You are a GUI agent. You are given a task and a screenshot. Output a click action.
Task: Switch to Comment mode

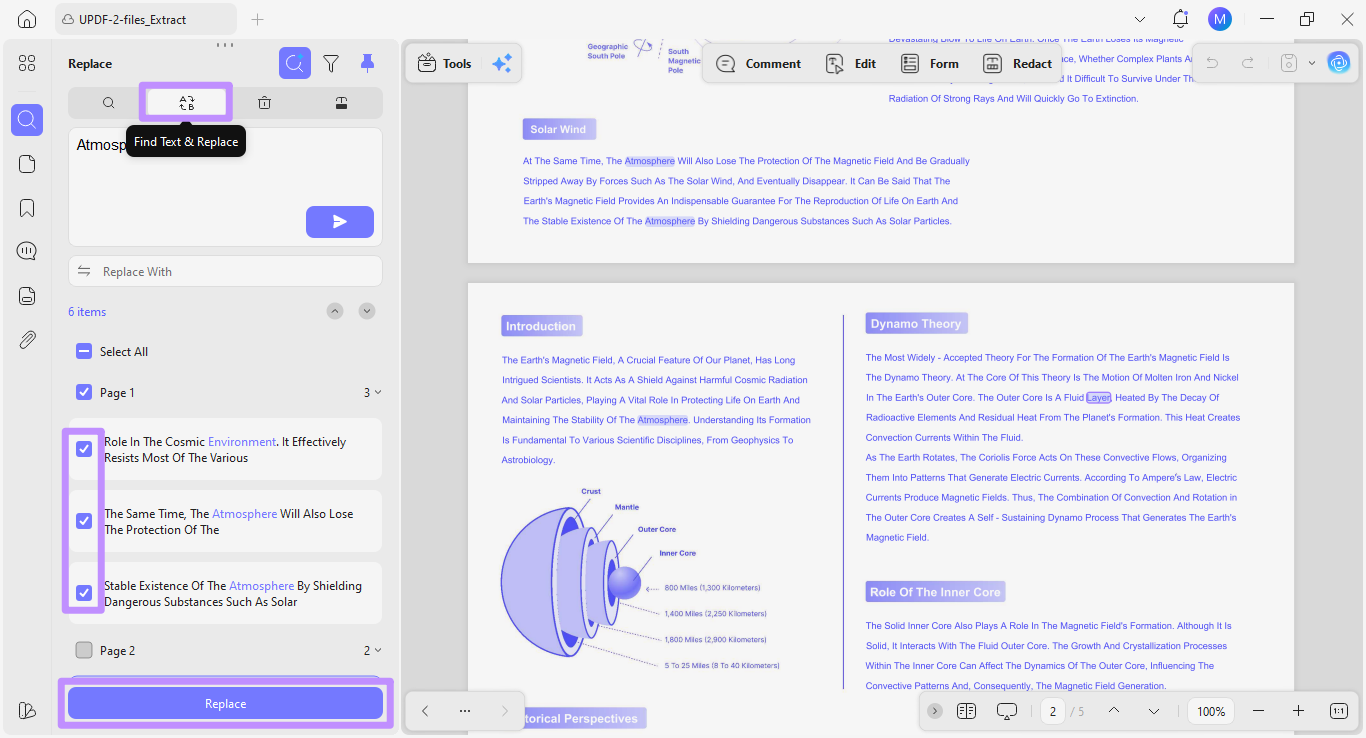(x=759, y=63)
